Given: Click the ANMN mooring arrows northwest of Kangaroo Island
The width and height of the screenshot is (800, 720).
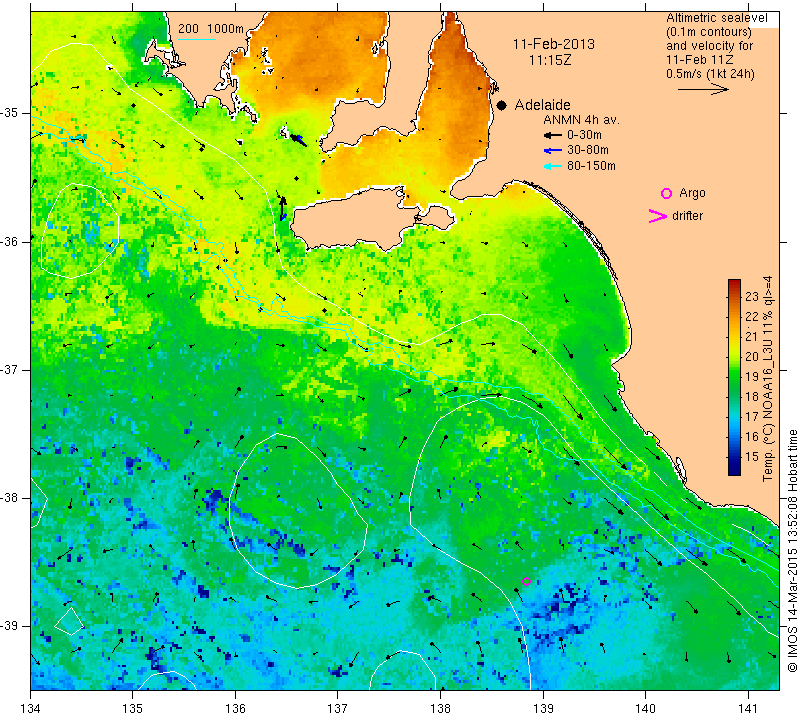Looking at the screenshot, I should pos(282,209).
